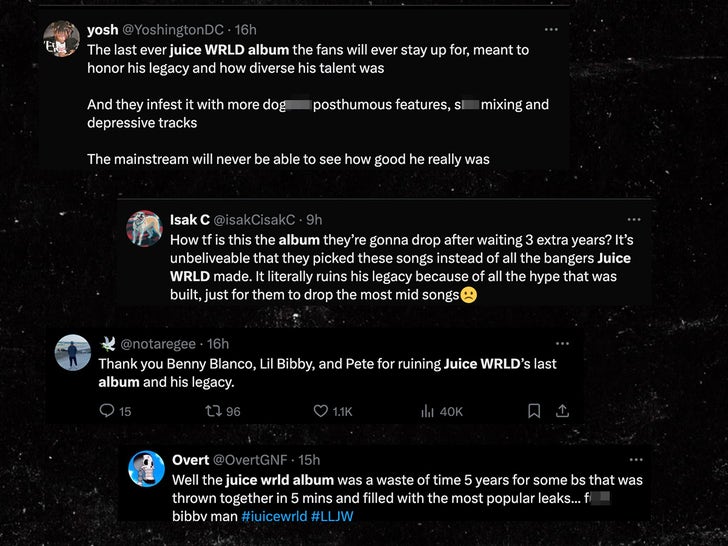728x546 pixels.
Task: Like the tweet with 1.1K likes
Action: pyautogui.click(x=321, y=411)
